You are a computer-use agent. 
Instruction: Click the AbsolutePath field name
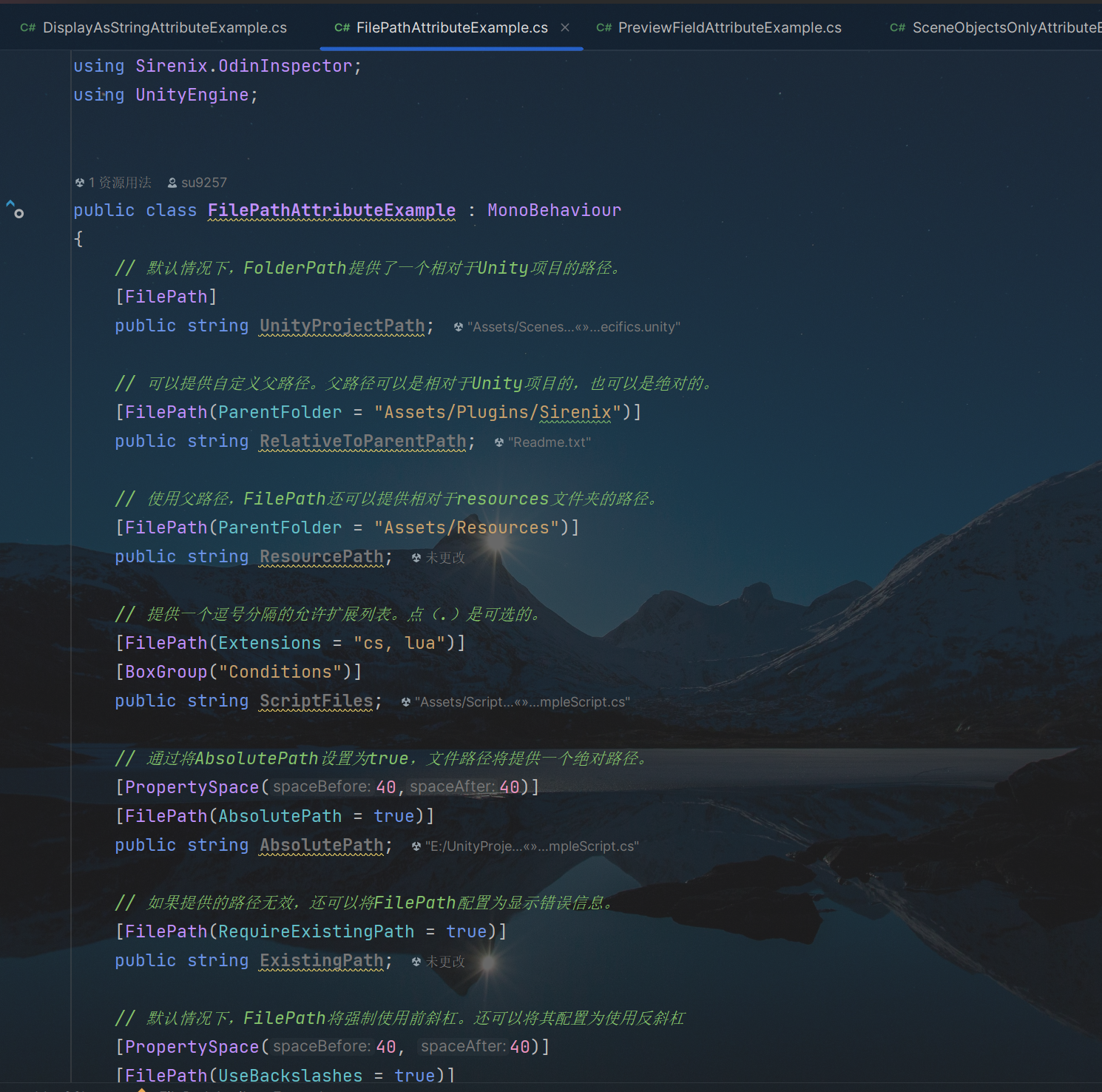pyautogui.click(x=321, y=845)
